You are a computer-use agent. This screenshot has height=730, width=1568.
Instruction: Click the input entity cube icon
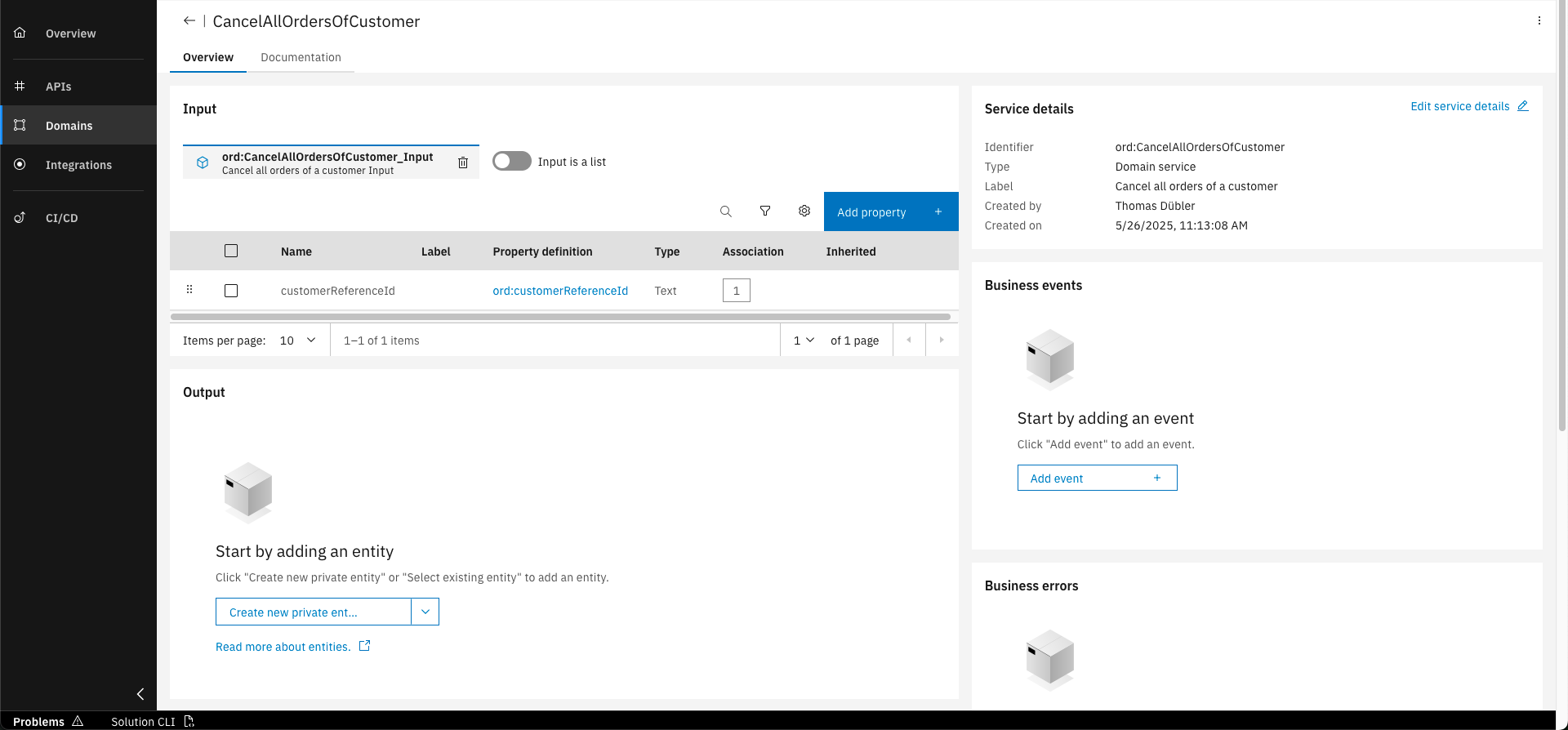203,162
